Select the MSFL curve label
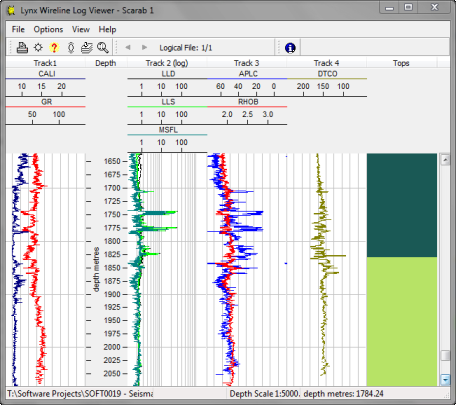The image size is (456, 405). click(x=168, y=130)
